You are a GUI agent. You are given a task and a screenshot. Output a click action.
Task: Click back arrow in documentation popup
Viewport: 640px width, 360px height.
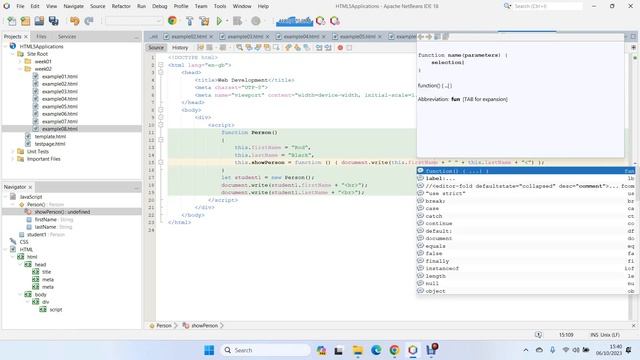(421, 37)
